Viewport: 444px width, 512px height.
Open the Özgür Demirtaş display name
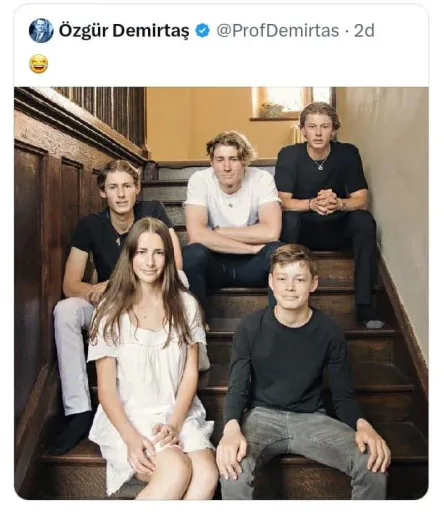pyautogui.click(x=124, y=31)
